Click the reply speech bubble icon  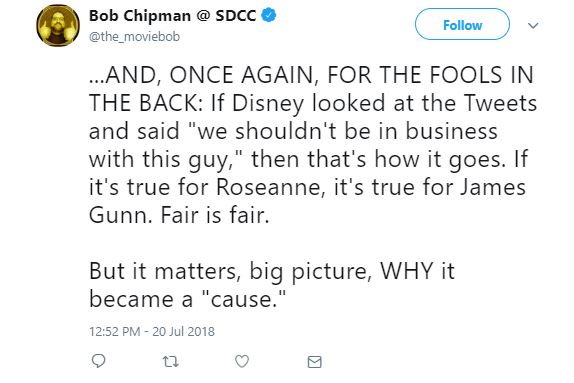98,361
